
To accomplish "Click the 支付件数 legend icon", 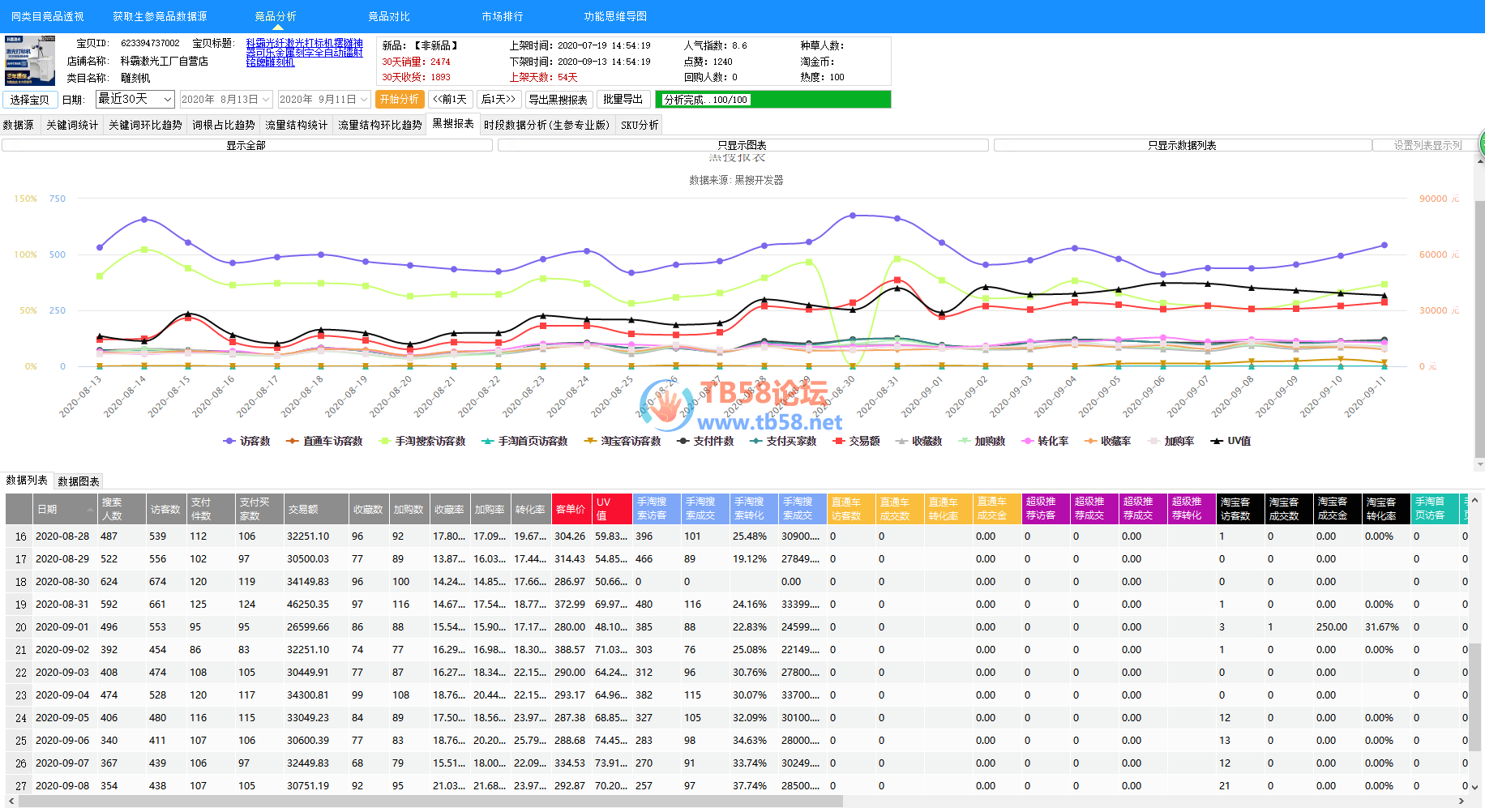I will [683, 442].
